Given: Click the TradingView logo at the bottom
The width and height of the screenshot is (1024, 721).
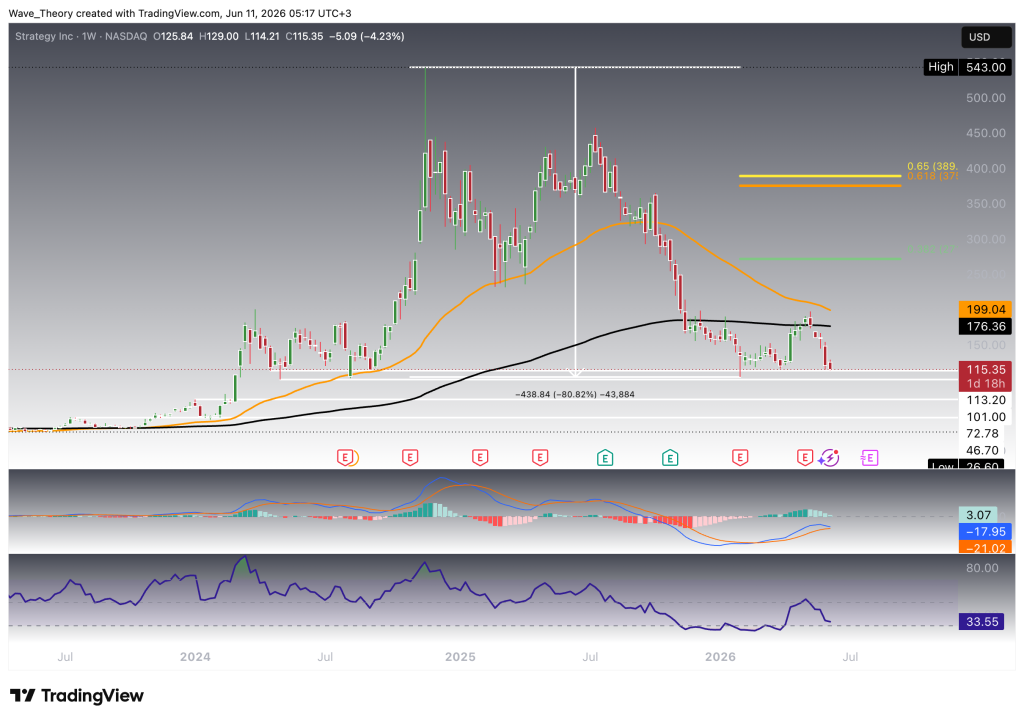Looking at the screenshot, I should [76, 696].
